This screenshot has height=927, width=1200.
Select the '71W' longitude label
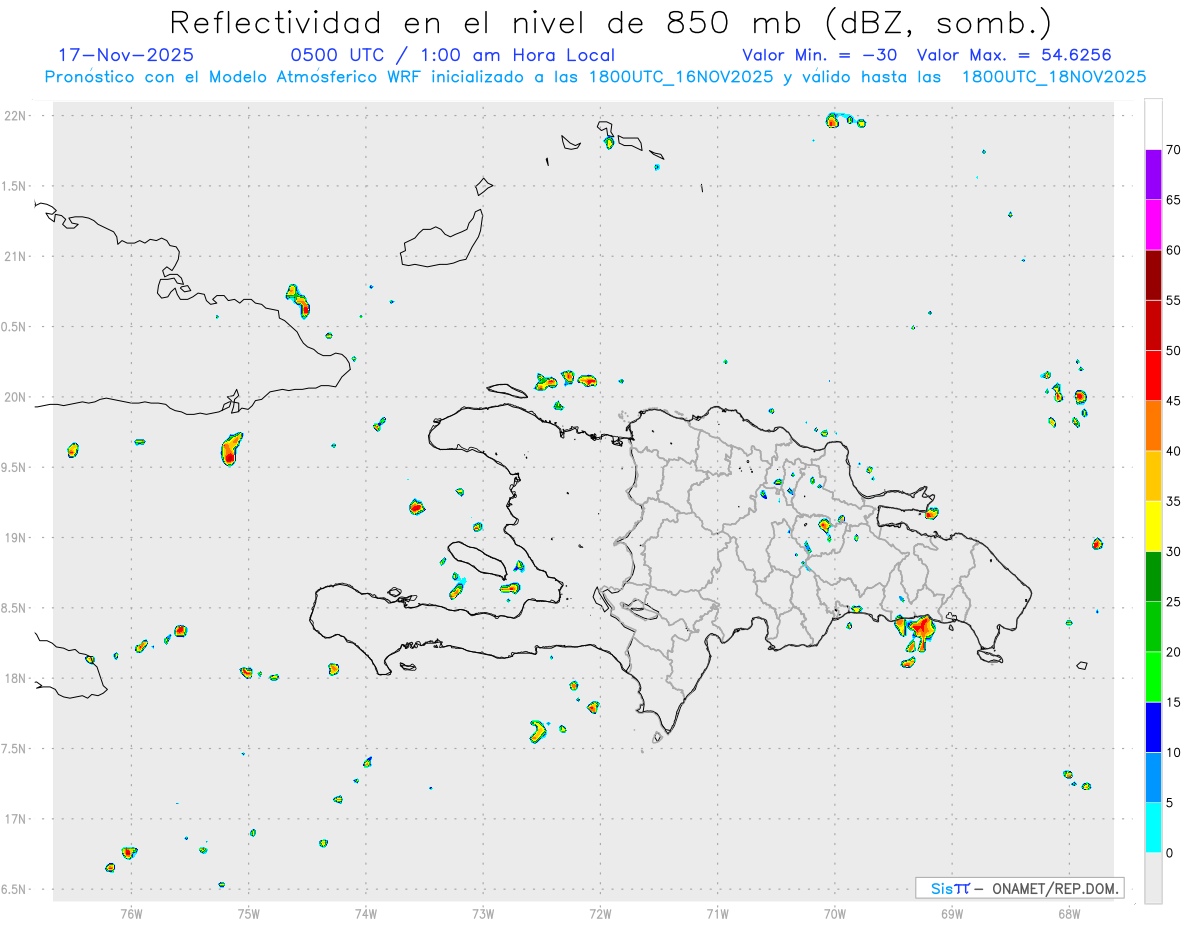[x=717, y=913]
